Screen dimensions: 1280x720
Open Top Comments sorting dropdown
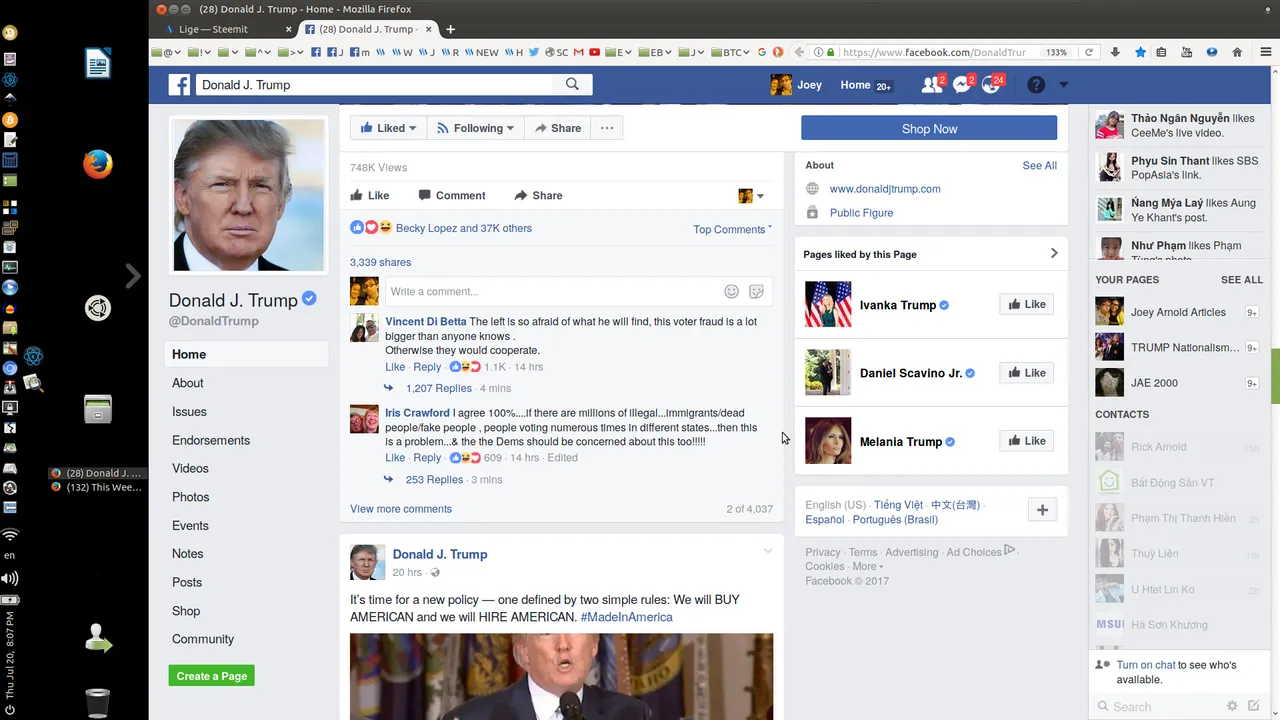point(732,229)
